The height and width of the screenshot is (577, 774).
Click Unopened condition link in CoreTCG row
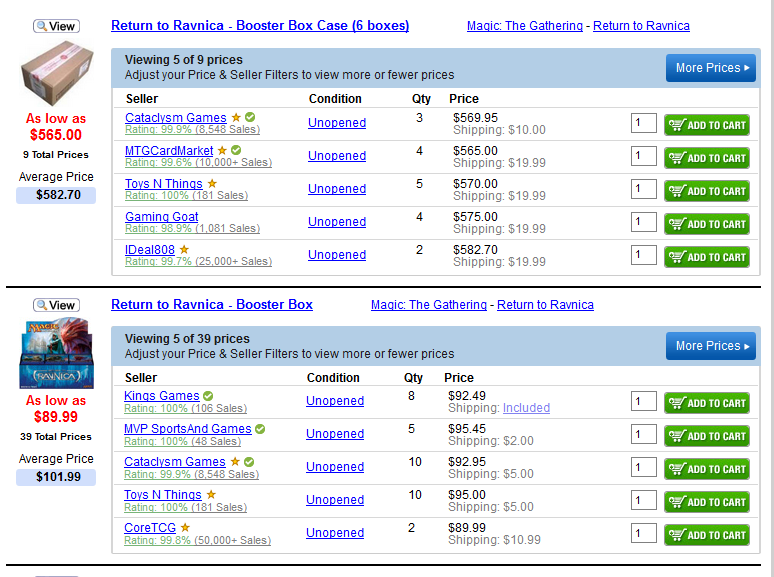(x=335, y=533)
